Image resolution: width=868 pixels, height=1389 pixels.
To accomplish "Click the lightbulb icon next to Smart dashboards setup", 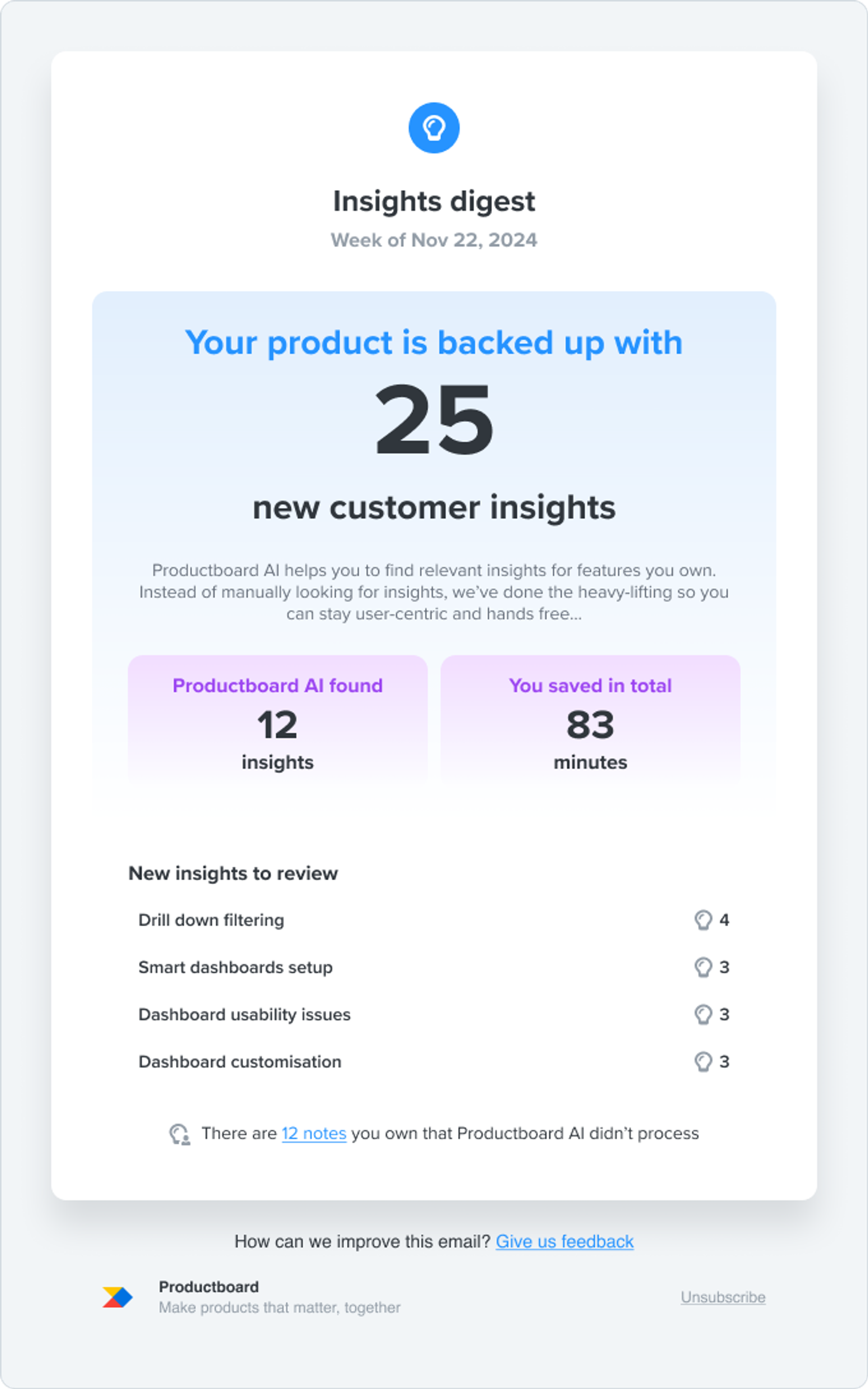I will 703,967.
